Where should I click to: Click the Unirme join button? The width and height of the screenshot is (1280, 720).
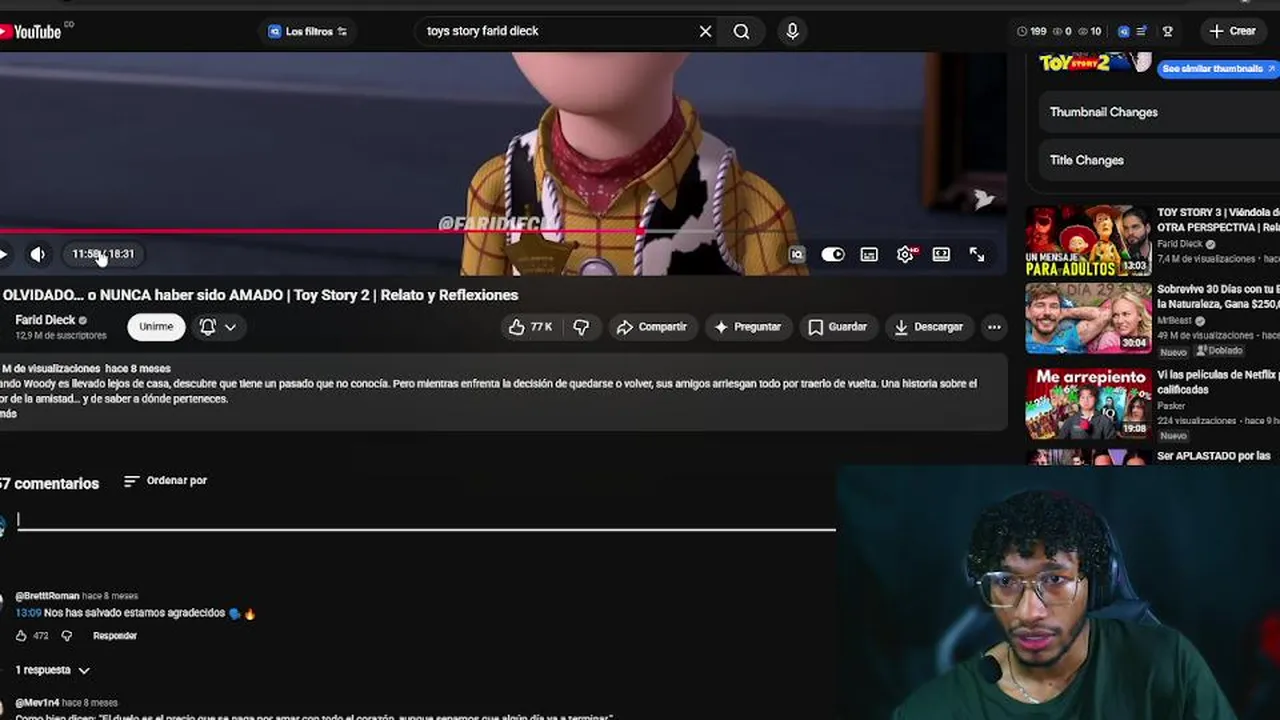coord(156,327)
